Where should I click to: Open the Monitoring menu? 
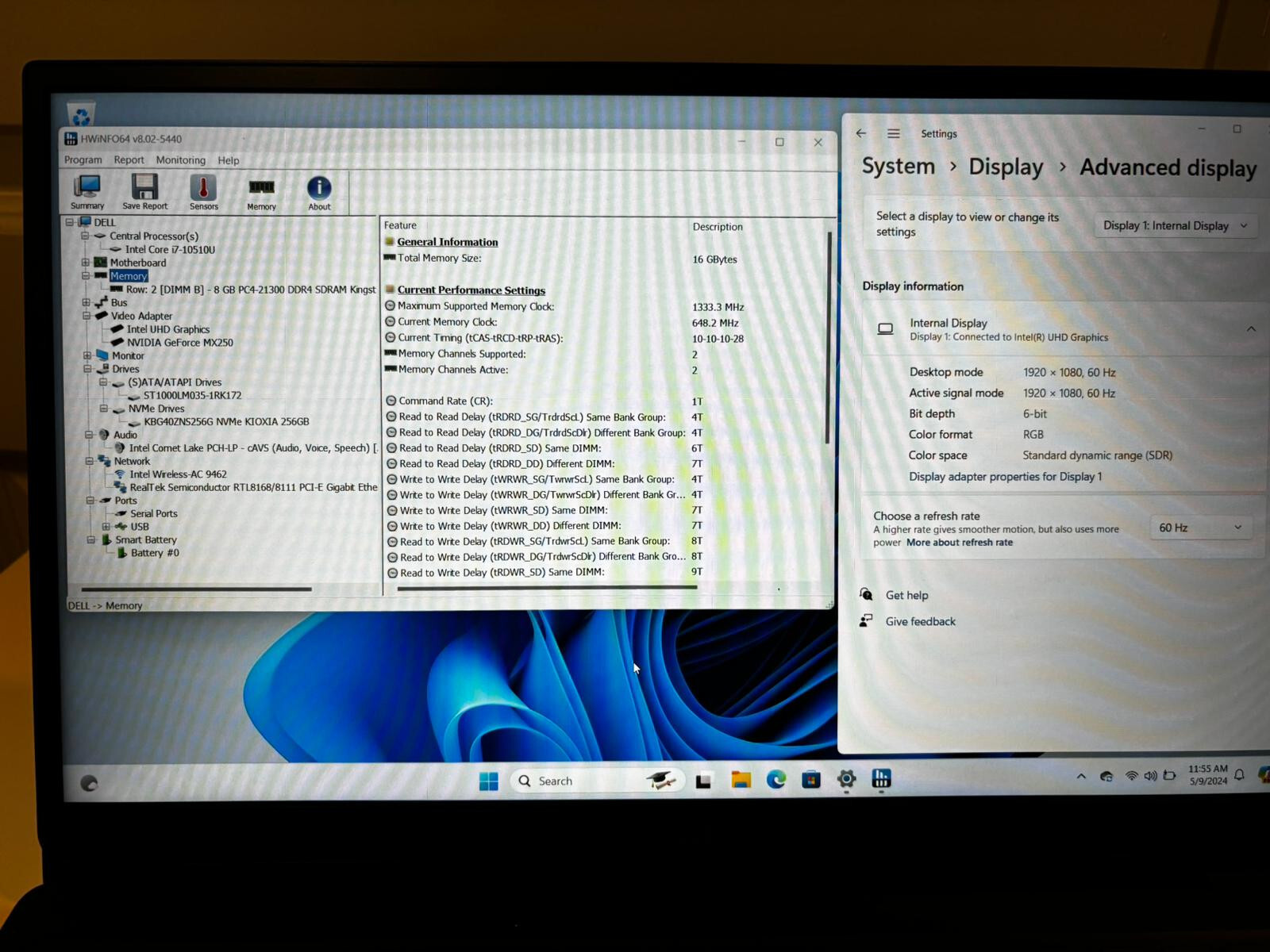(x=180, y=159)
